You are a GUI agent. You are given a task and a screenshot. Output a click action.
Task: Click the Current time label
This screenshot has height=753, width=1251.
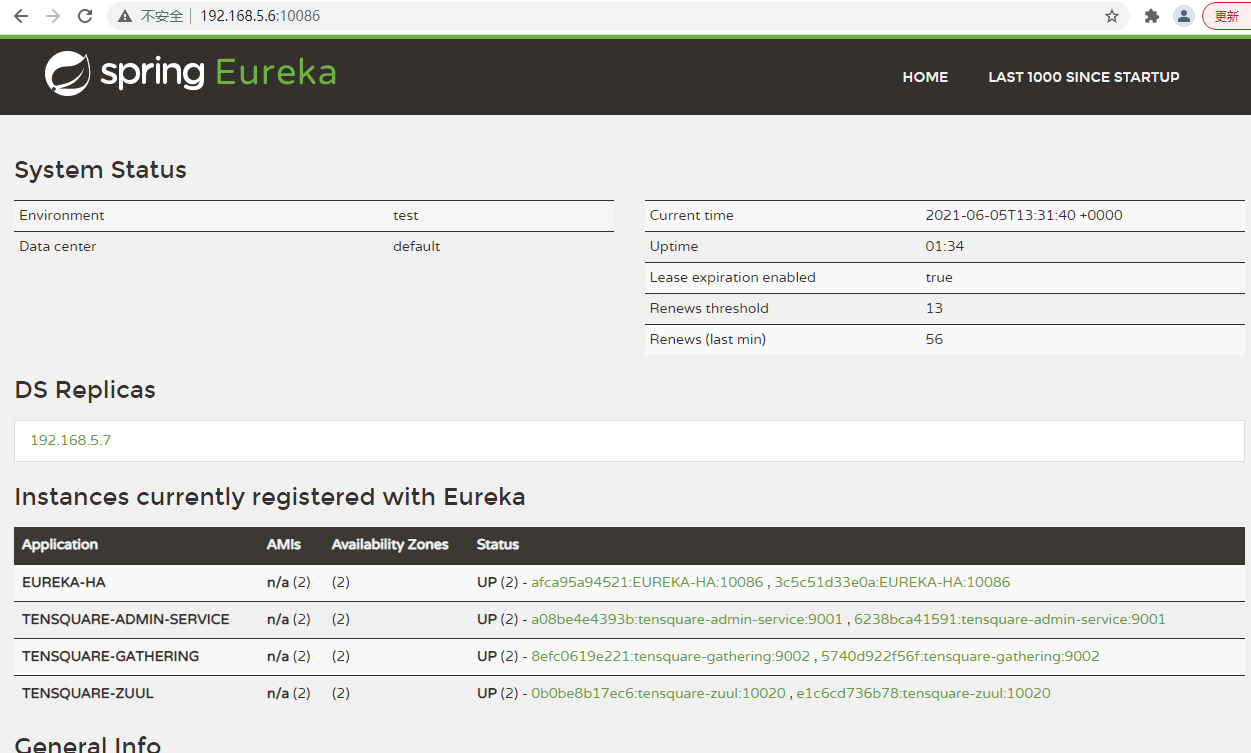[x=692, y=215]
